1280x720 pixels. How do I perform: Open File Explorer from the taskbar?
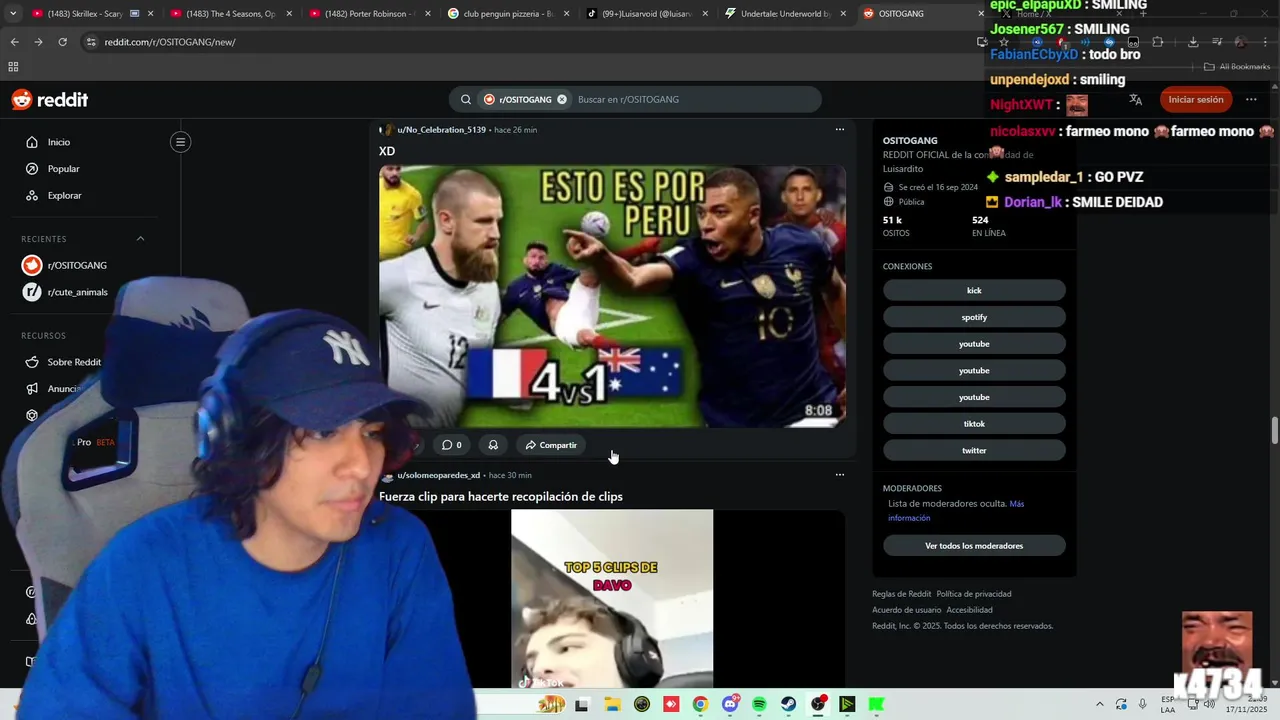(612, 705)
